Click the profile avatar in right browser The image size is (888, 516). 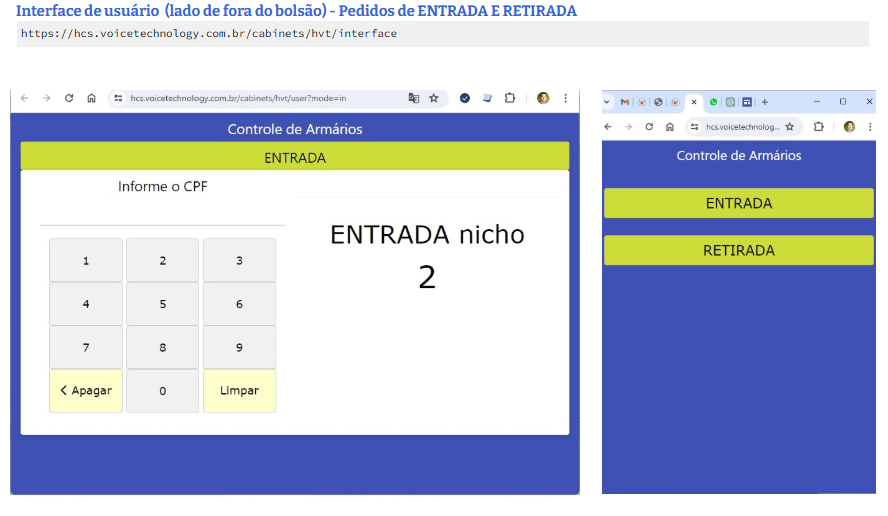tap(849, 127)
